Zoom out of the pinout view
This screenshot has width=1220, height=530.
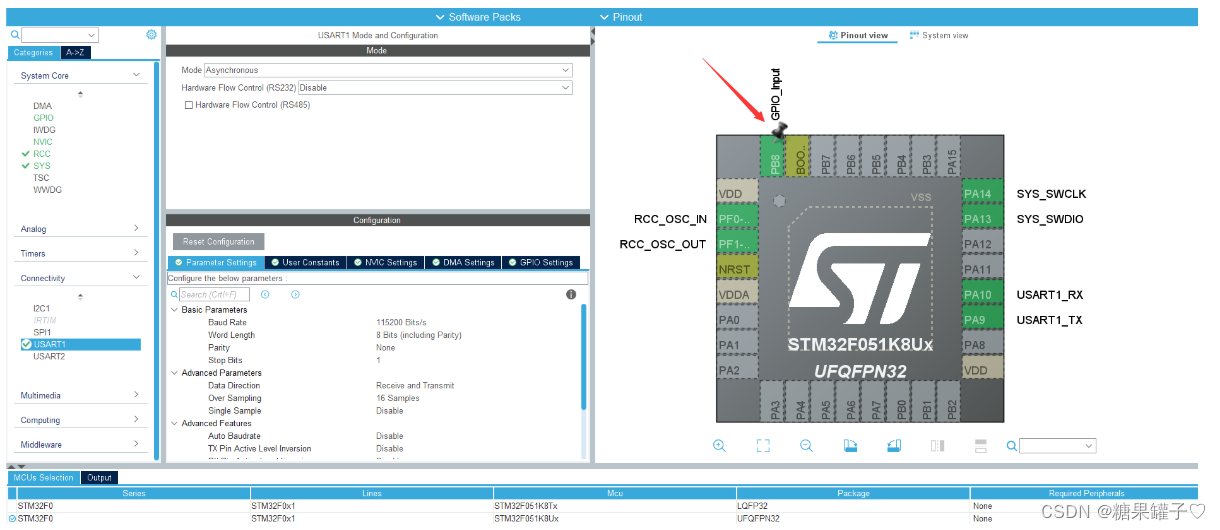pyautogui.click(x=806, y=446)
